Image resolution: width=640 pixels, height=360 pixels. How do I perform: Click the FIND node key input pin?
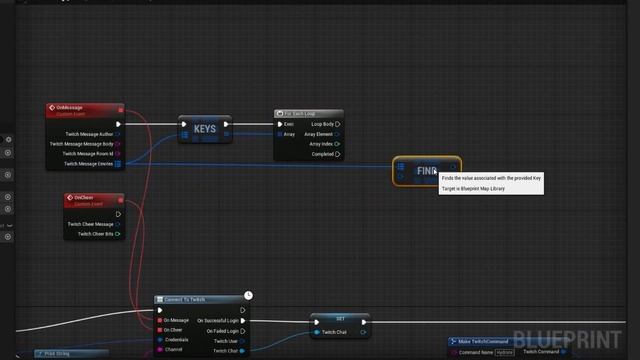pos(400,176)
